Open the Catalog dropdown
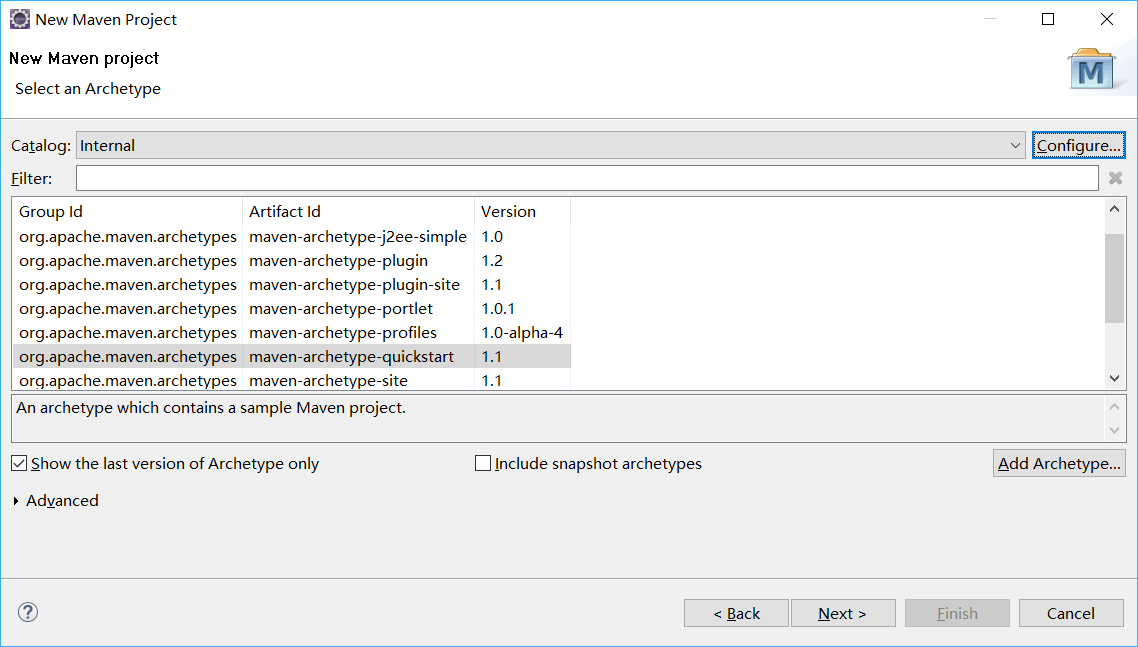This screenshot has width=1138, height=647. [x=550, y=145]
